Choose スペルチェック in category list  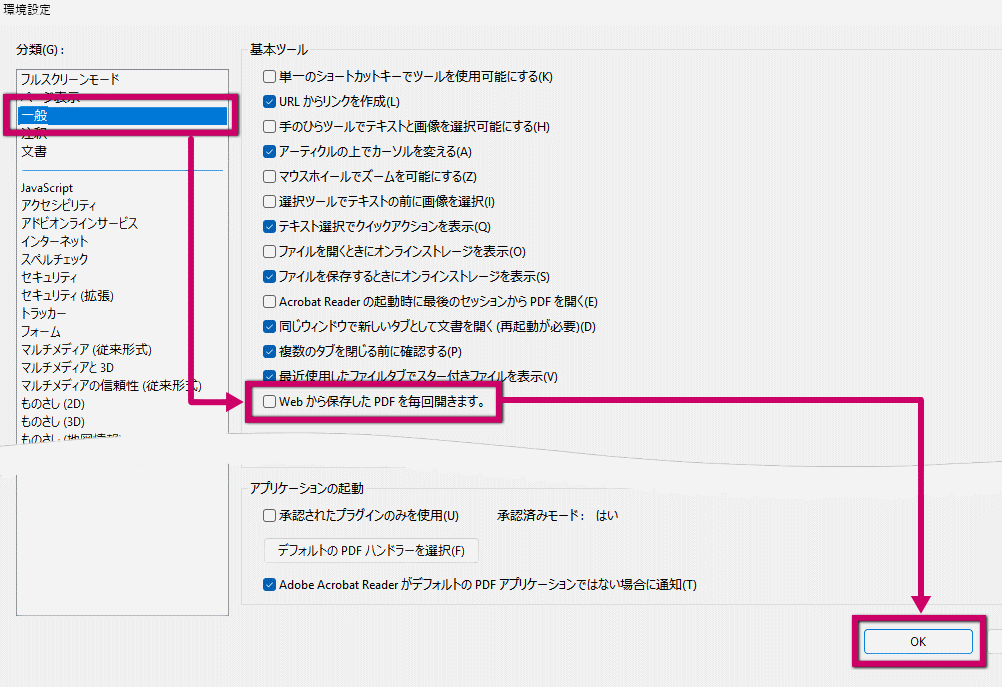point(55,260)
